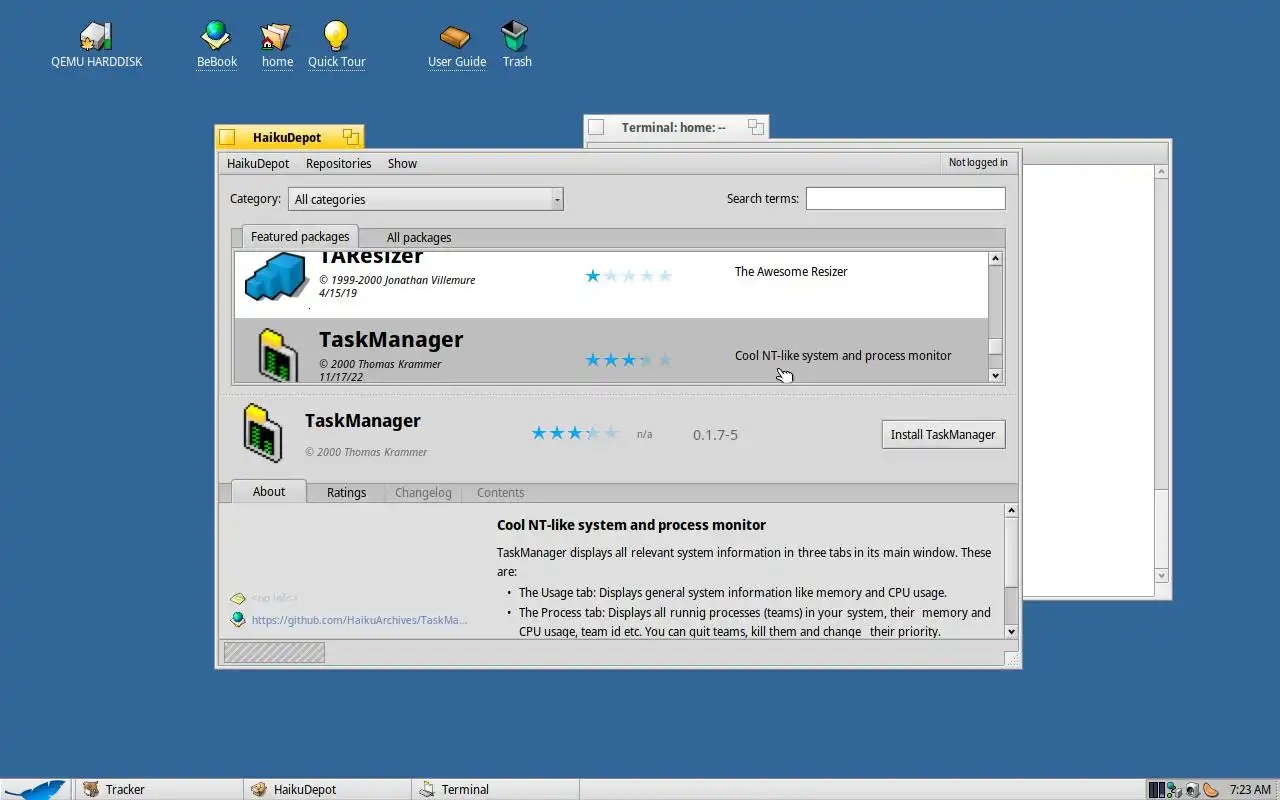Viewport: 1280px width, 800px height.
Task: Click the description pane scrollbar thumb
Action: point(1011,553)
